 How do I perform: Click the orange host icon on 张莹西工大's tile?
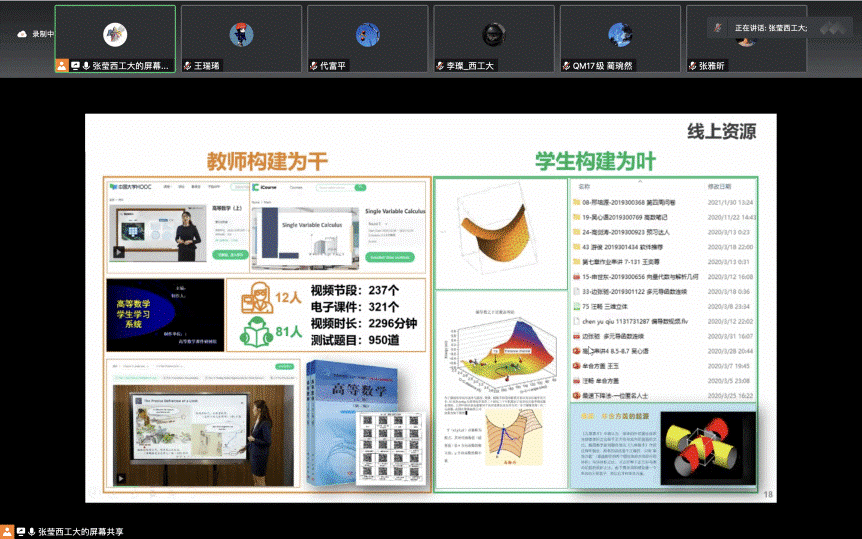pyautogui.click(x=62, y=65)
